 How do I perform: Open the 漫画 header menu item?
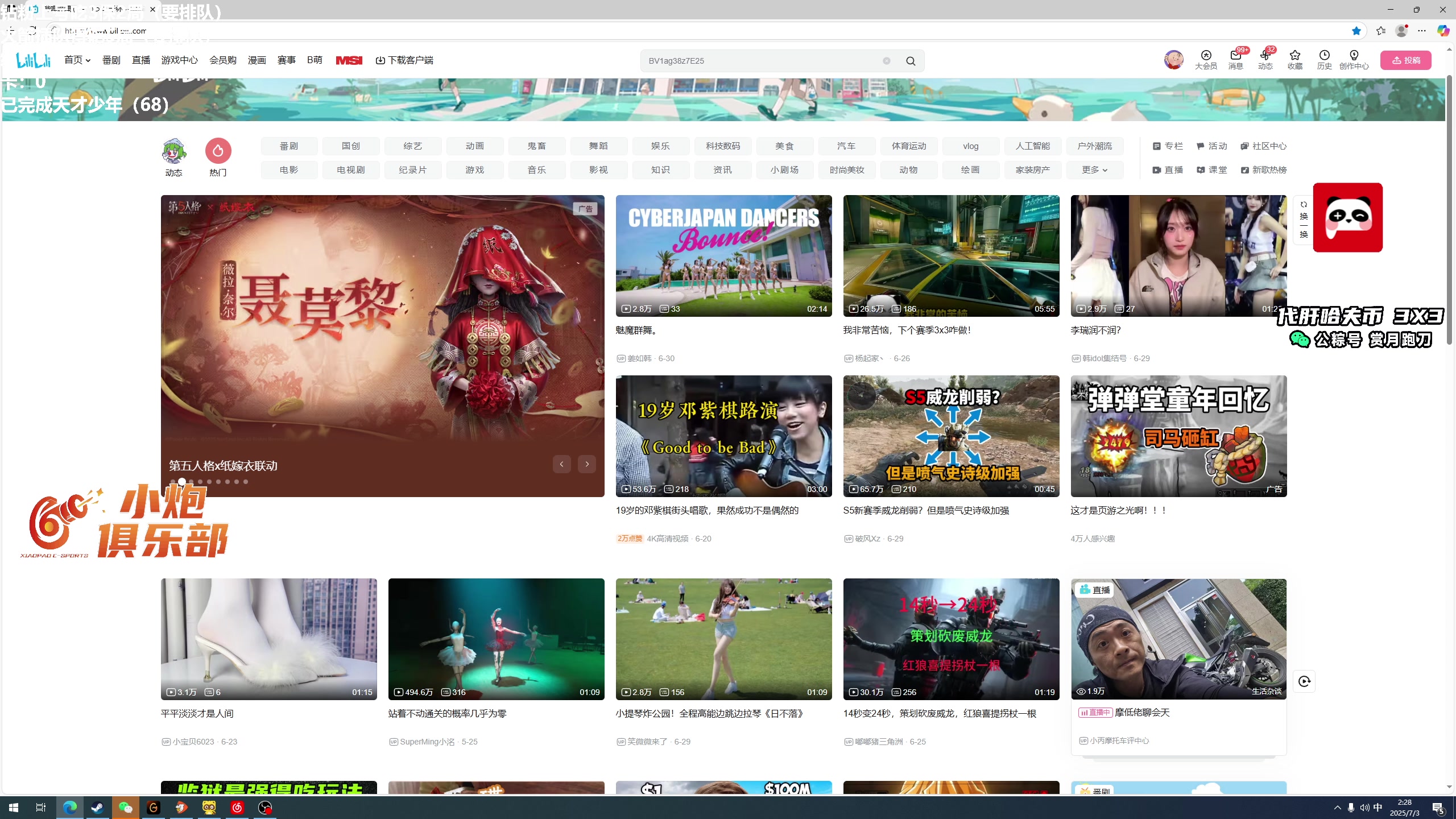(257, 60)
